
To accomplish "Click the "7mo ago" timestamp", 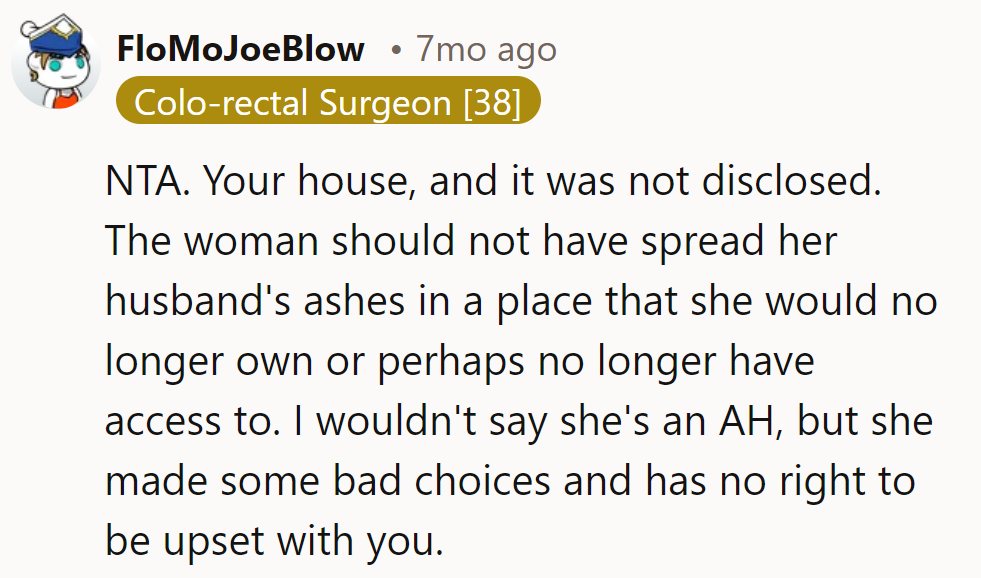I will point(486,49).
